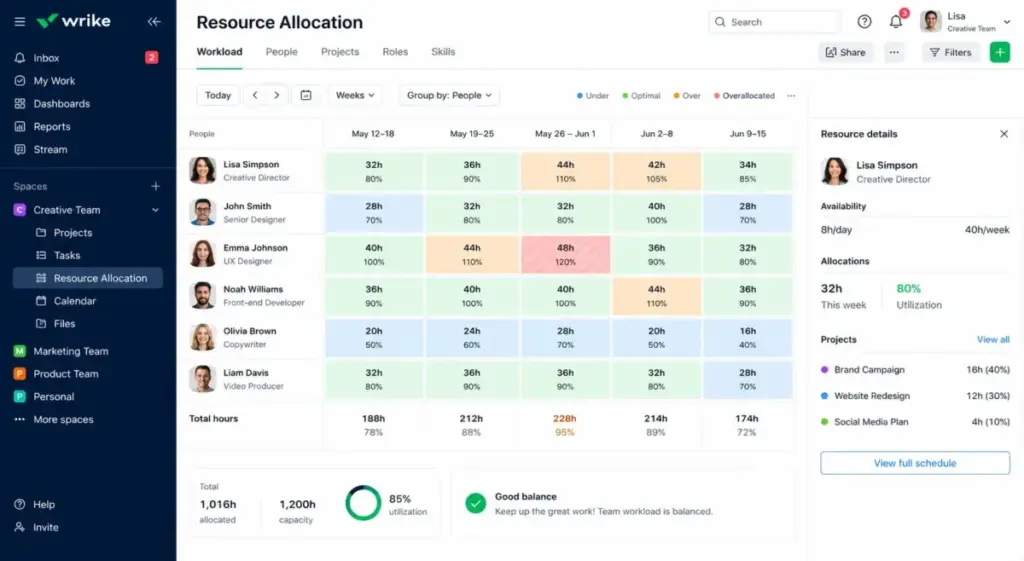1024x561 pixels.
Task: Open Help in the sidebar
Action: click(x=44, y=505)
